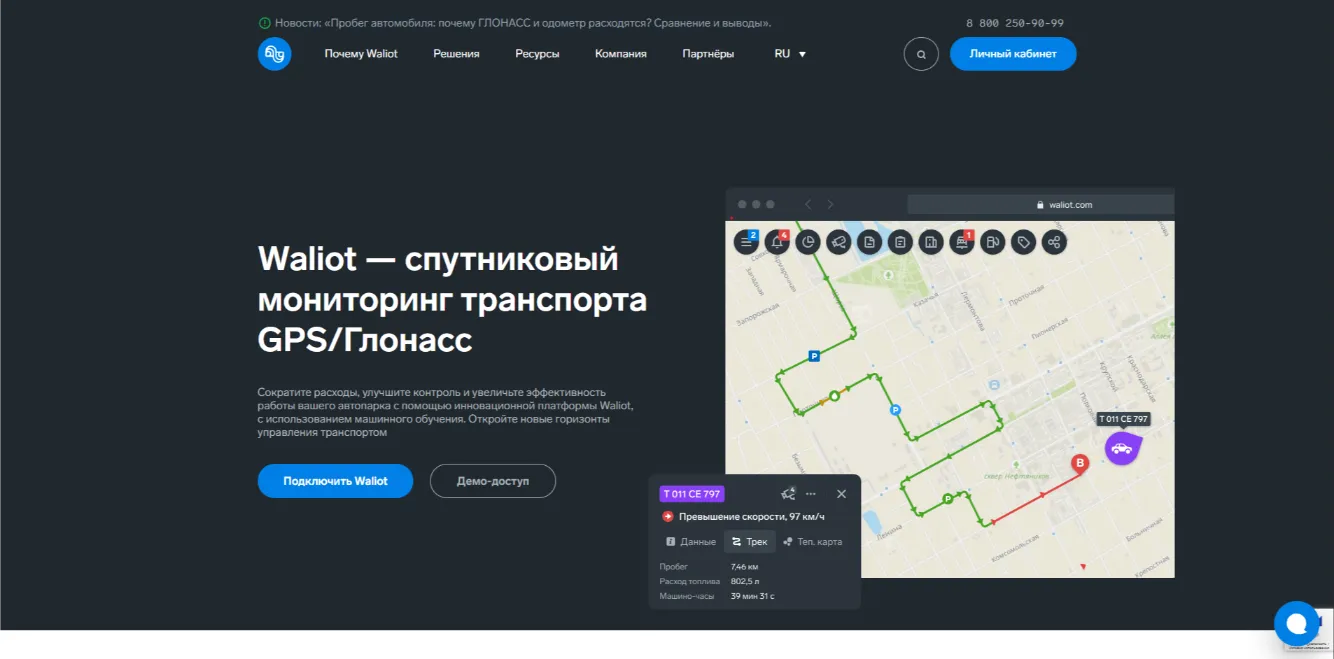Viewport: 1334px width, 659px height.
Task: Click the red speeding route segment on the map
Action: [x=1035, y=498]
